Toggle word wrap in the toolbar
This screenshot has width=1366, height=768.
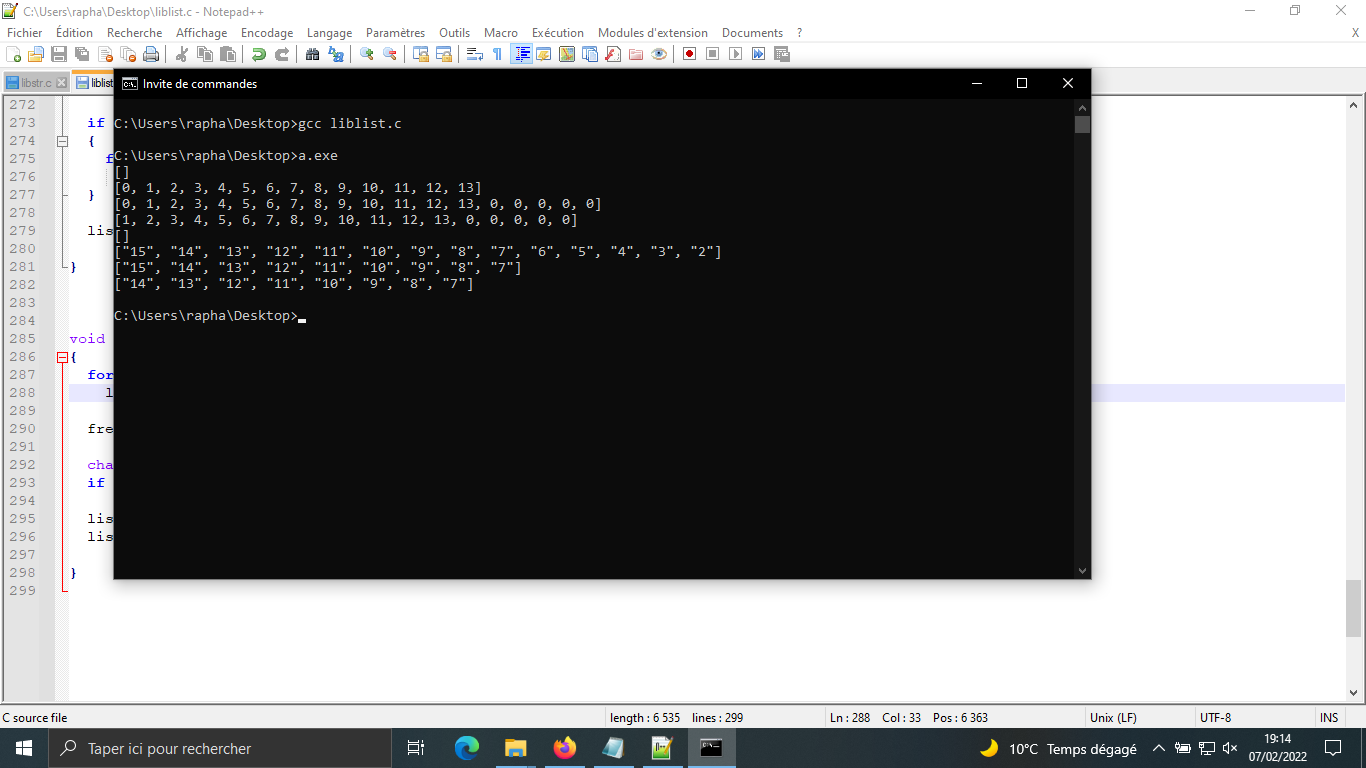tap(475, 54)
